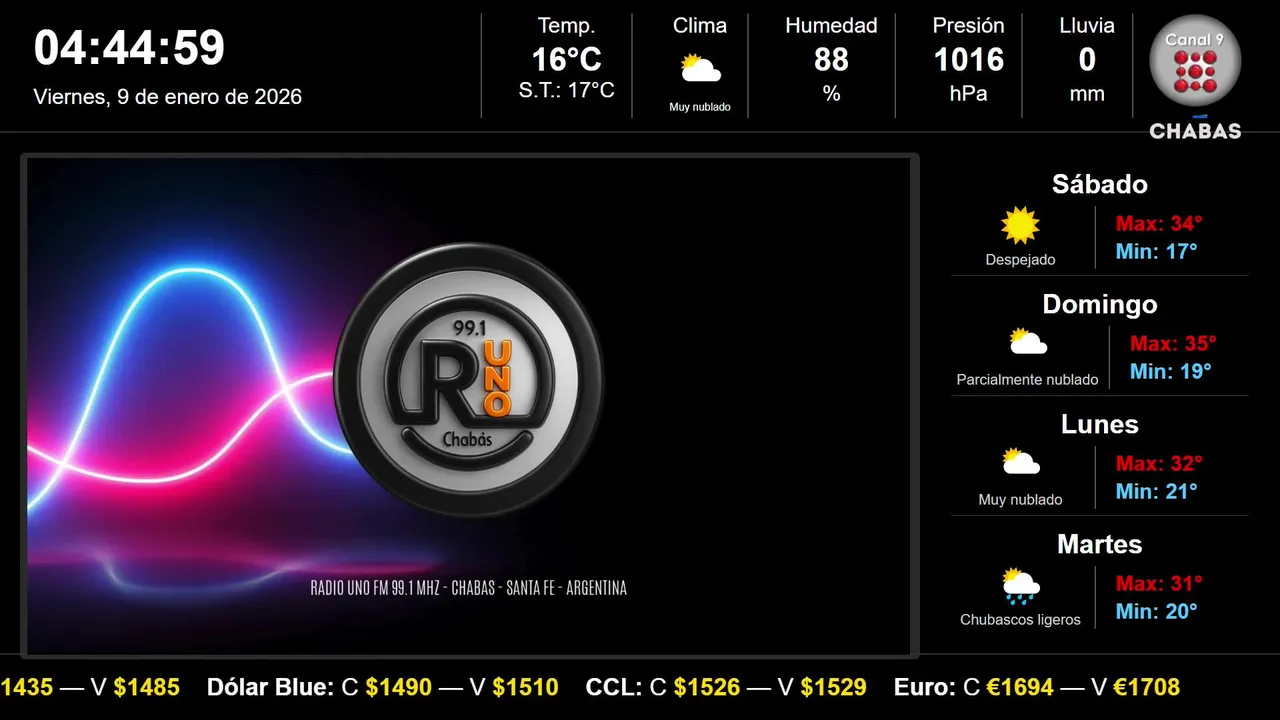Click the clock reading 04:44:59

[129, 48]
